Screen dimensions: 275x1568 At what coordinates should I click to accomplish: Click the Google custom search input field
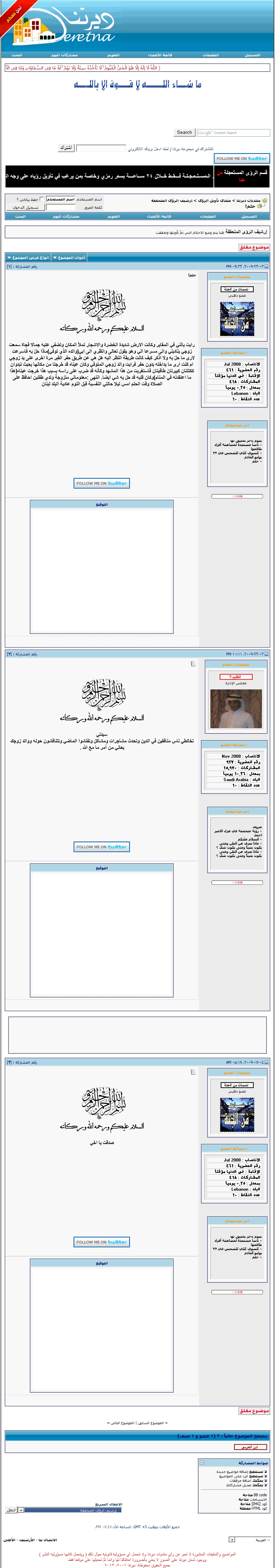(x=232, y=133)
